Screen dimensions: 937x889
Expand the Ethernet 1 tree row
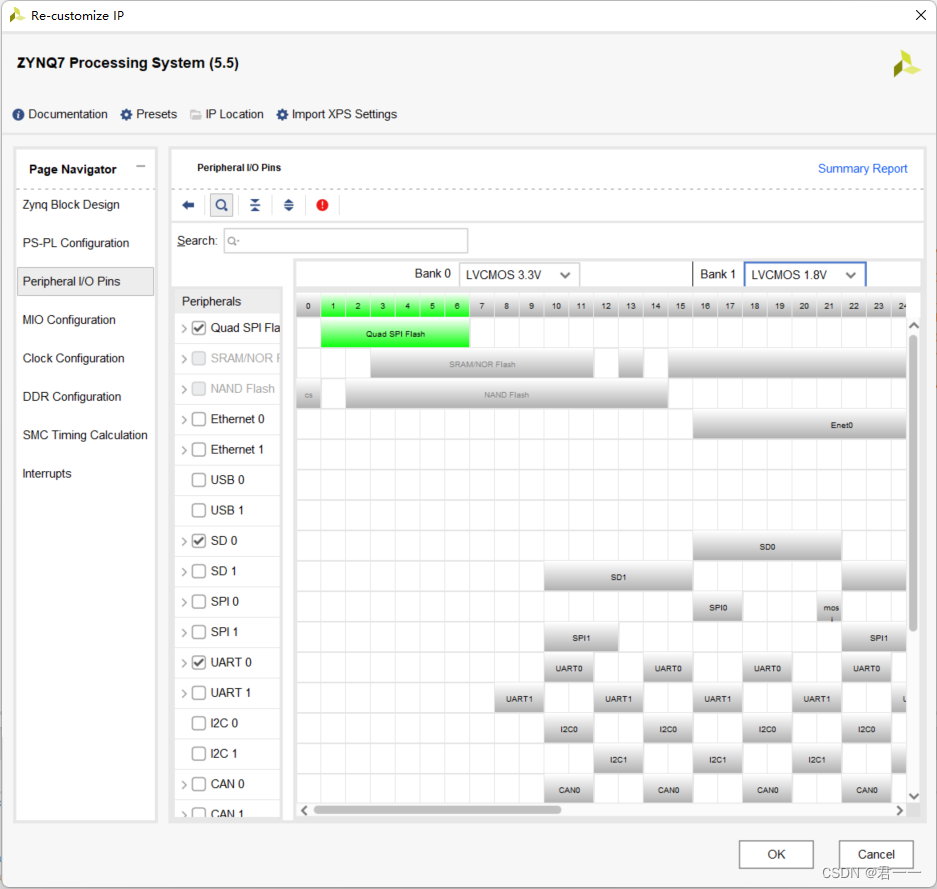pyautogui.click(x=184, y=450)
